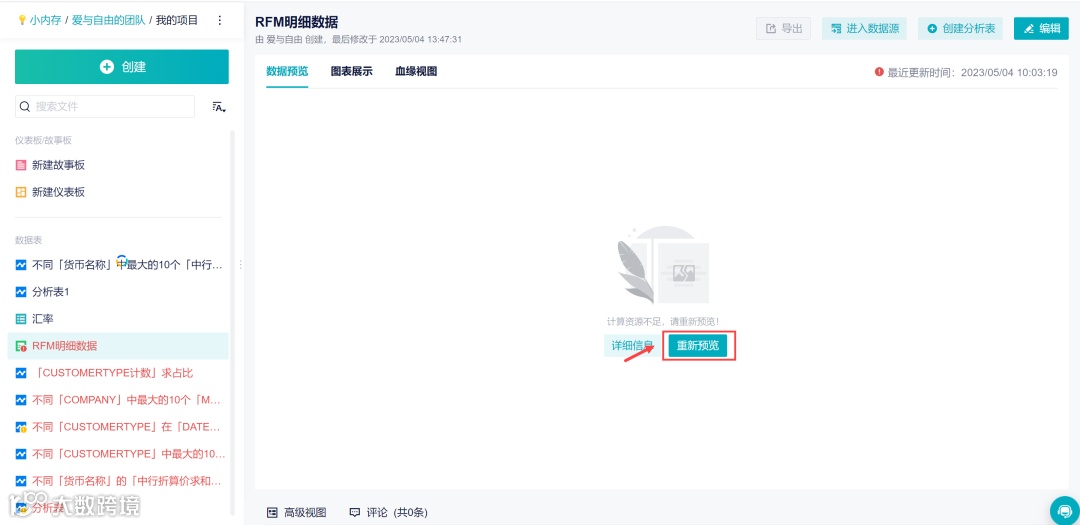
Task: Click the 最近更新时间 timestamp text
Action: click(972, 72)
